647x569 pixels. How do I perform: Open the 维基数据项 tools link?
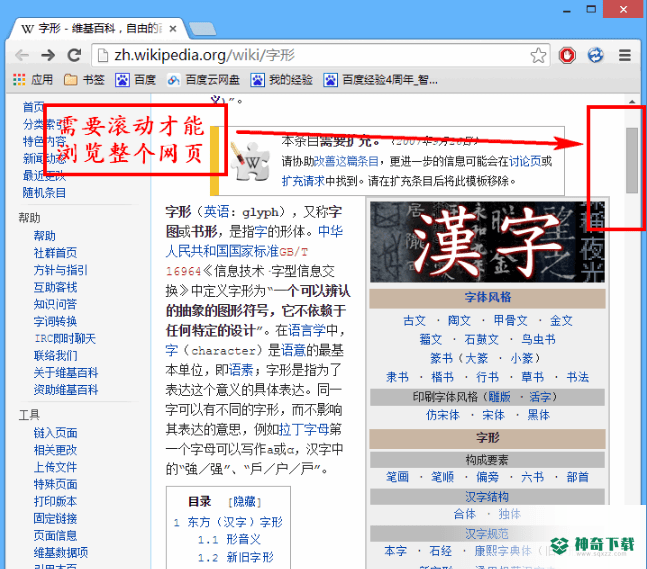point(61,552)
